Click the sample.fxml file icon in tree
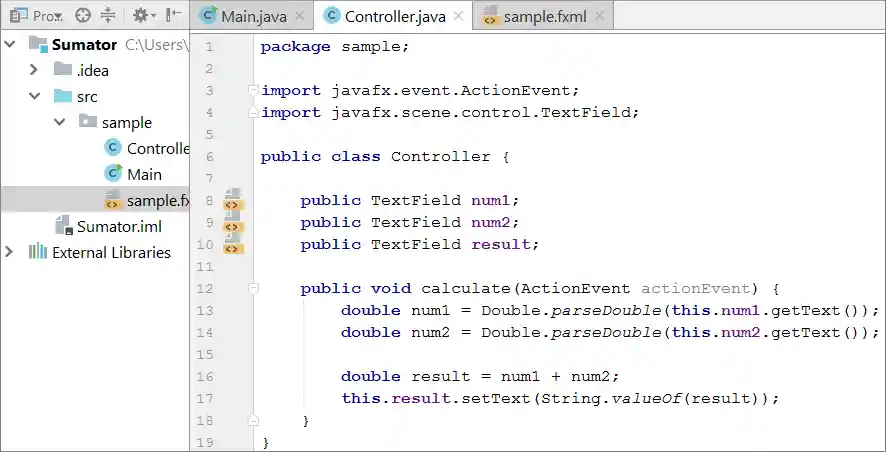This screenshot has width=886, height=452. point(112,199)
